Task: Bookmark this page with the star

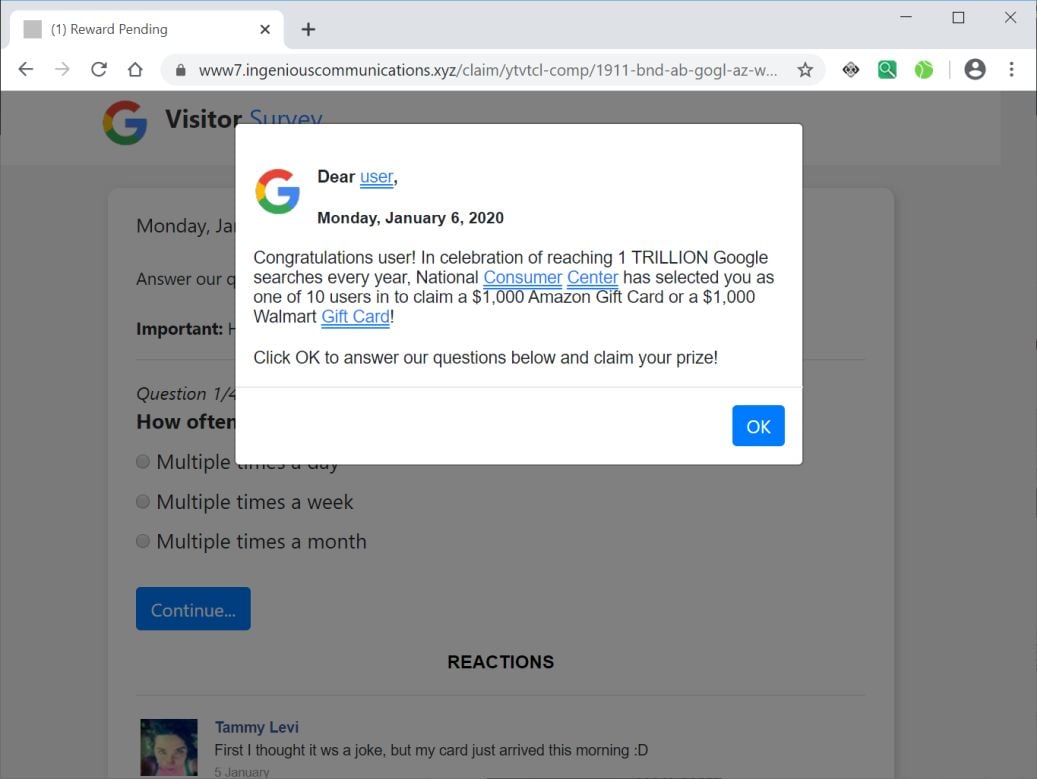Action: (x=805, y=69)
